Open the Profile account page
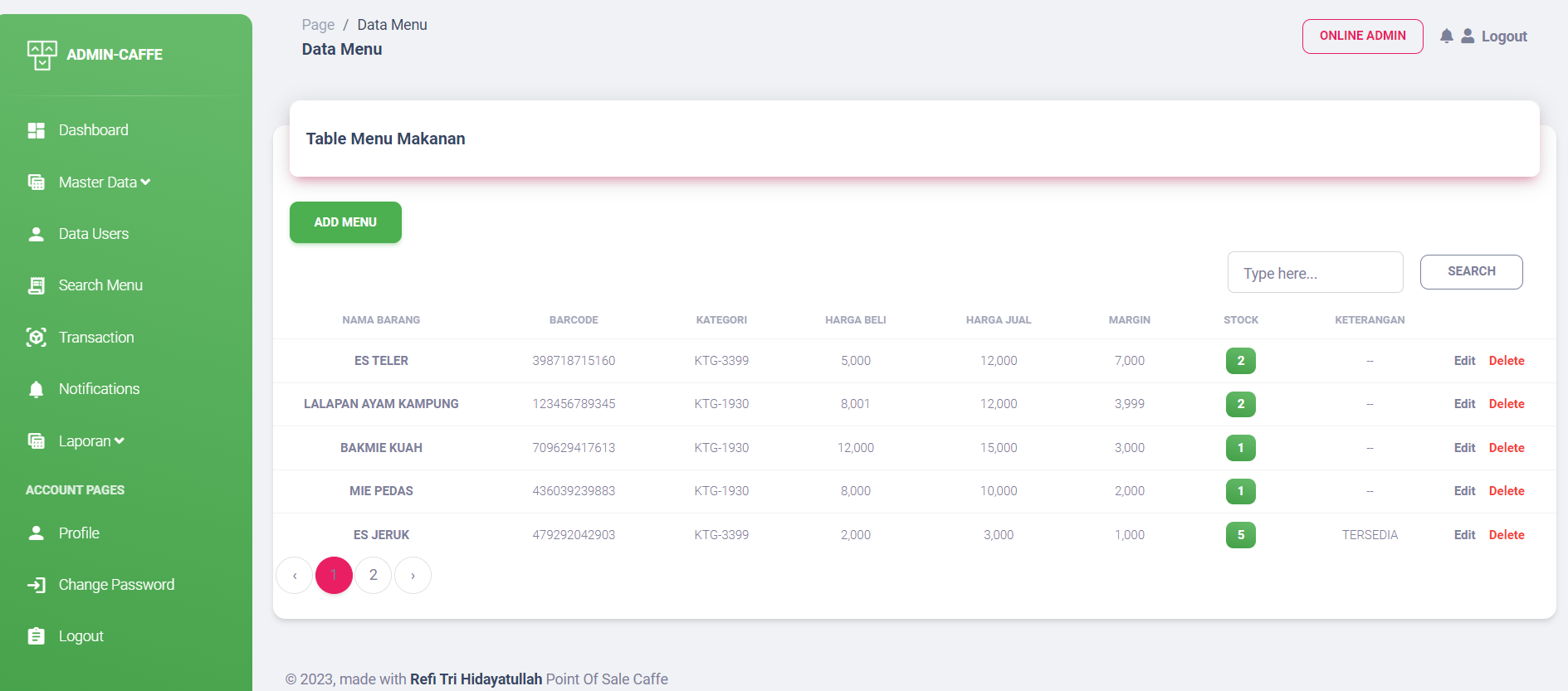The image size is (1568, 691). pos(79,533)
